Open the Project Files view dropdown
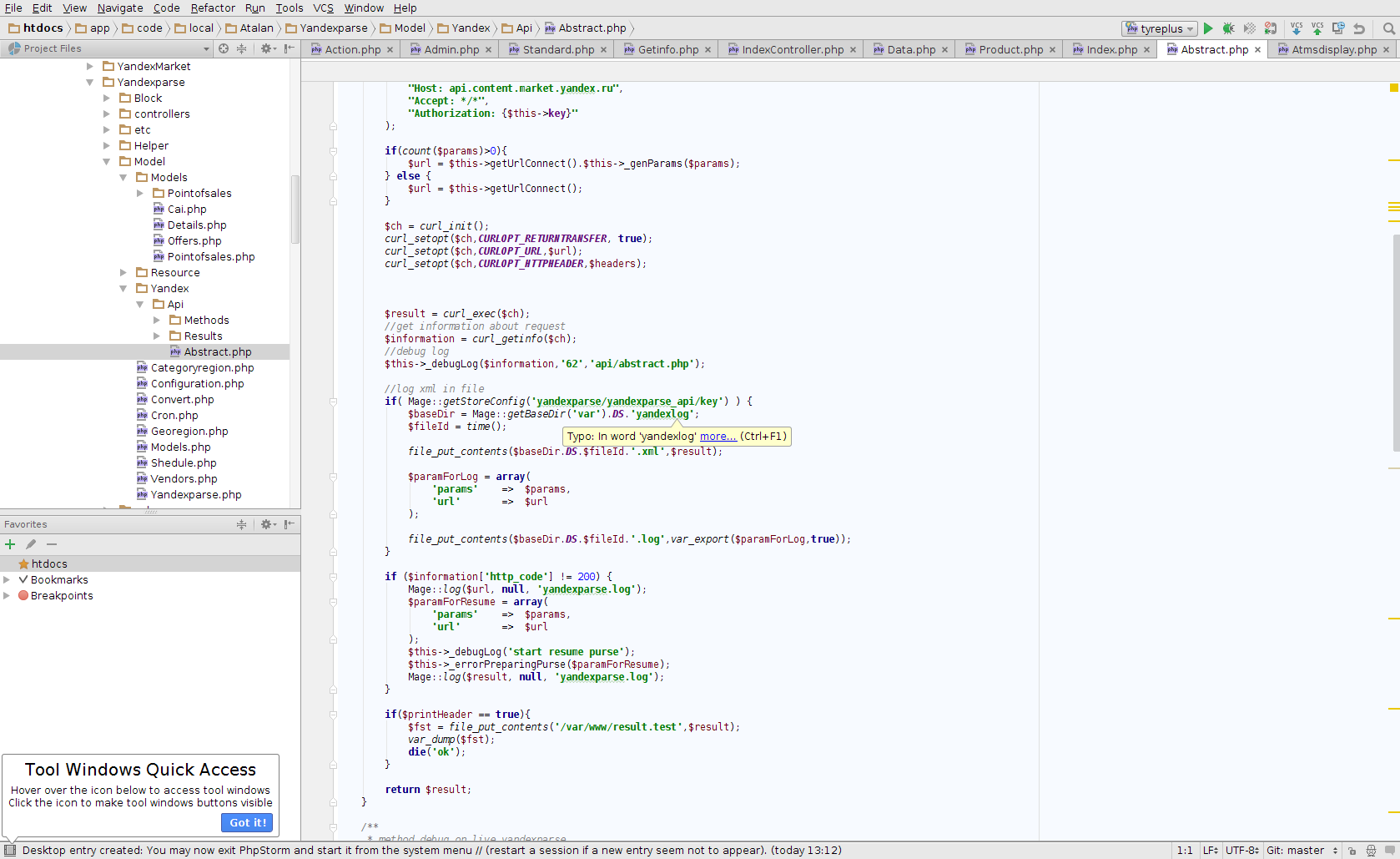The height and width of the screenshot is (859, 1400). coord(108,48)
